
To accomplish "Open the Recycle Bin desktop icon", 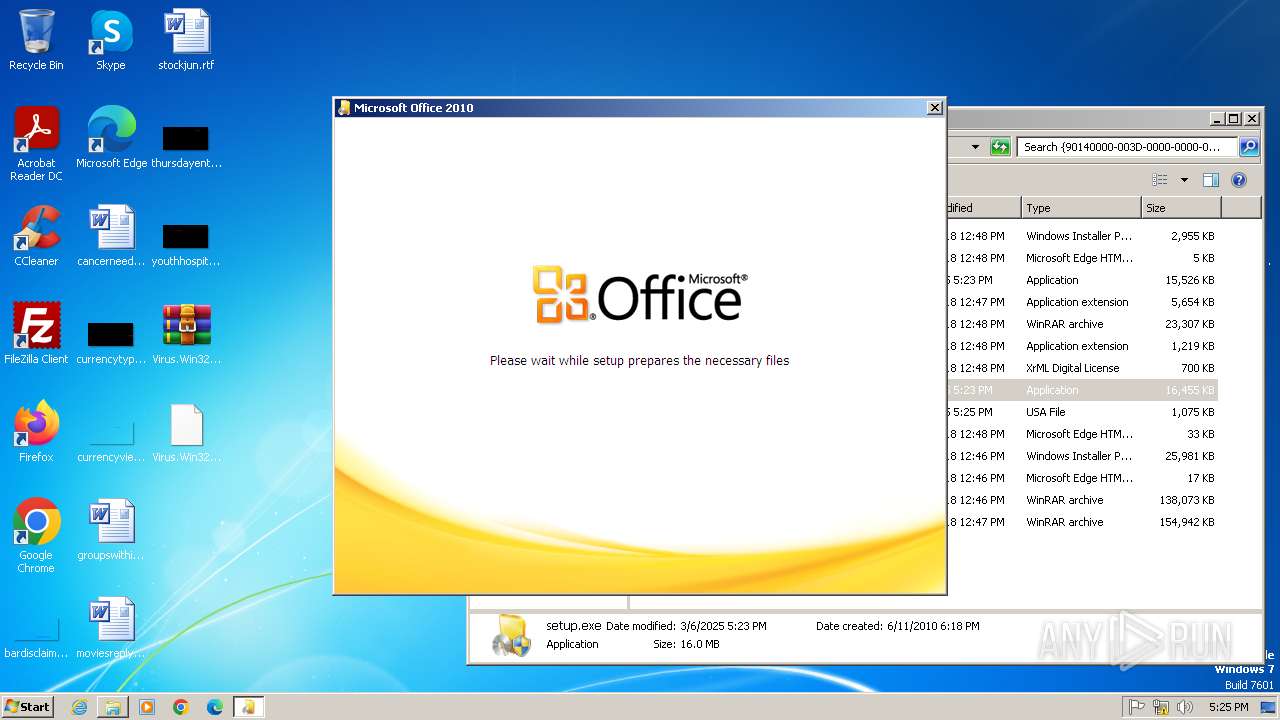I will coord(36,40).
